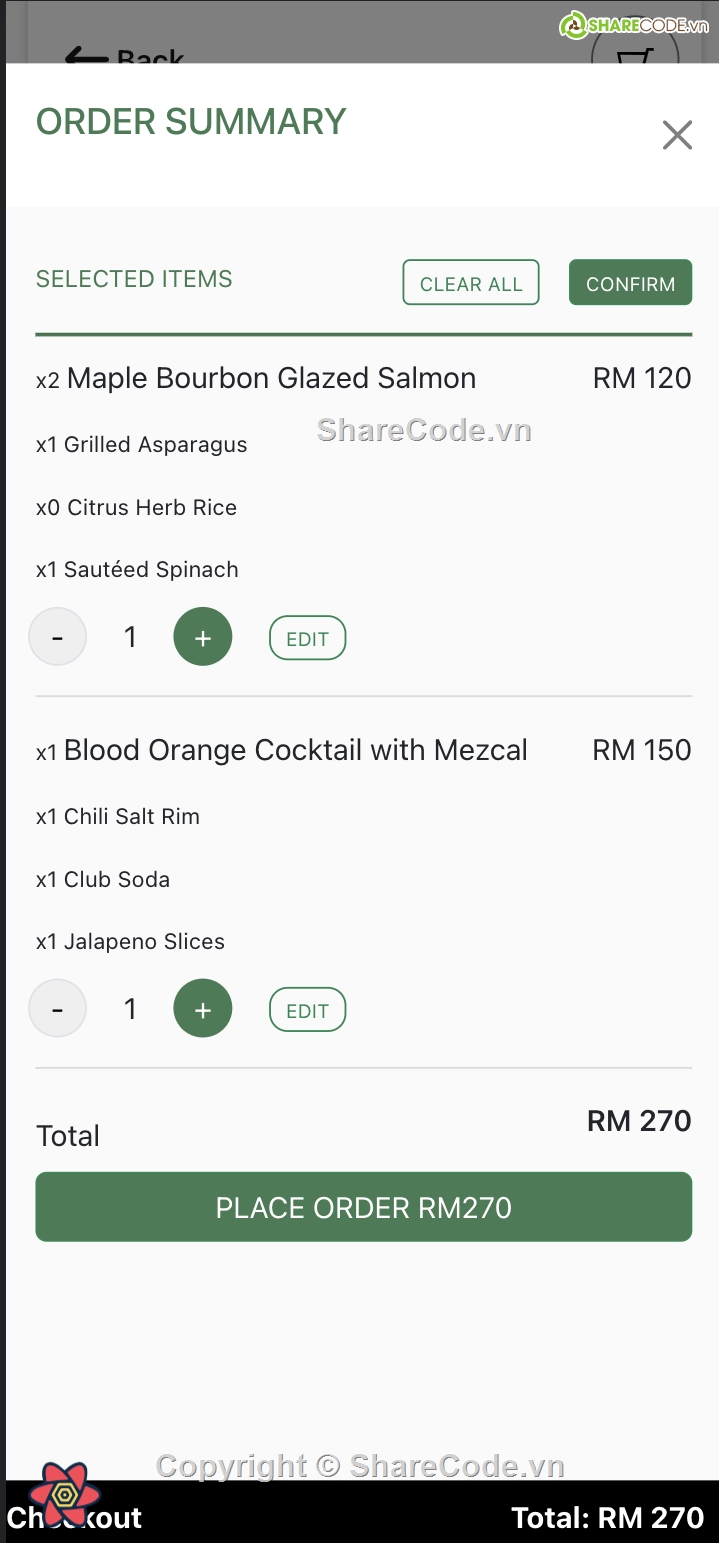
Task: Place the order for RM270
Action: click(363, 1207)
